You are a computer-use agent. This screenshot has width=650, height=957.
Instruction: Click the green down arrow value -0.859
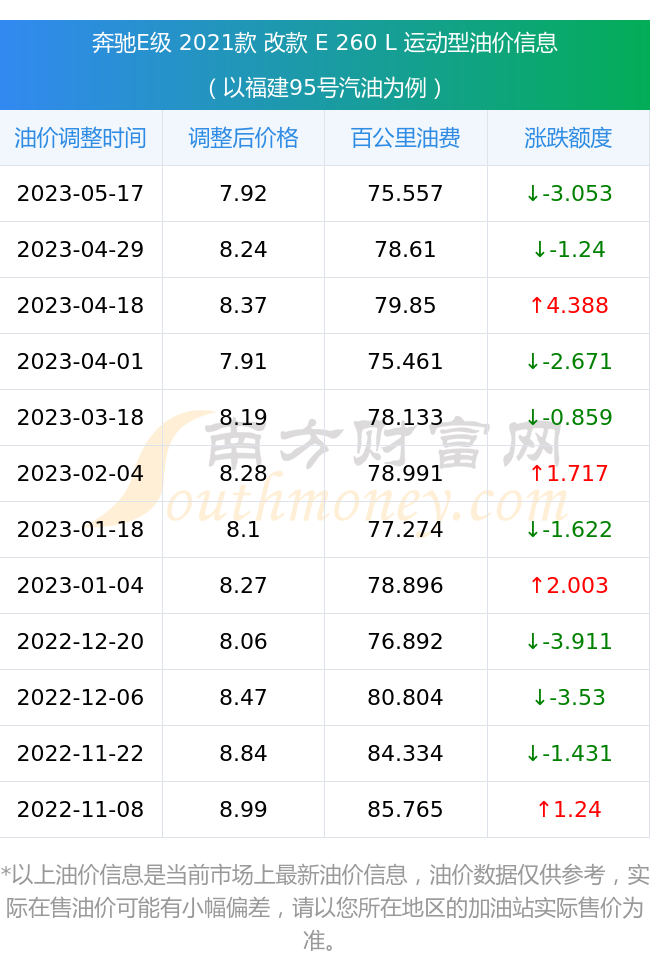[568, 417]
